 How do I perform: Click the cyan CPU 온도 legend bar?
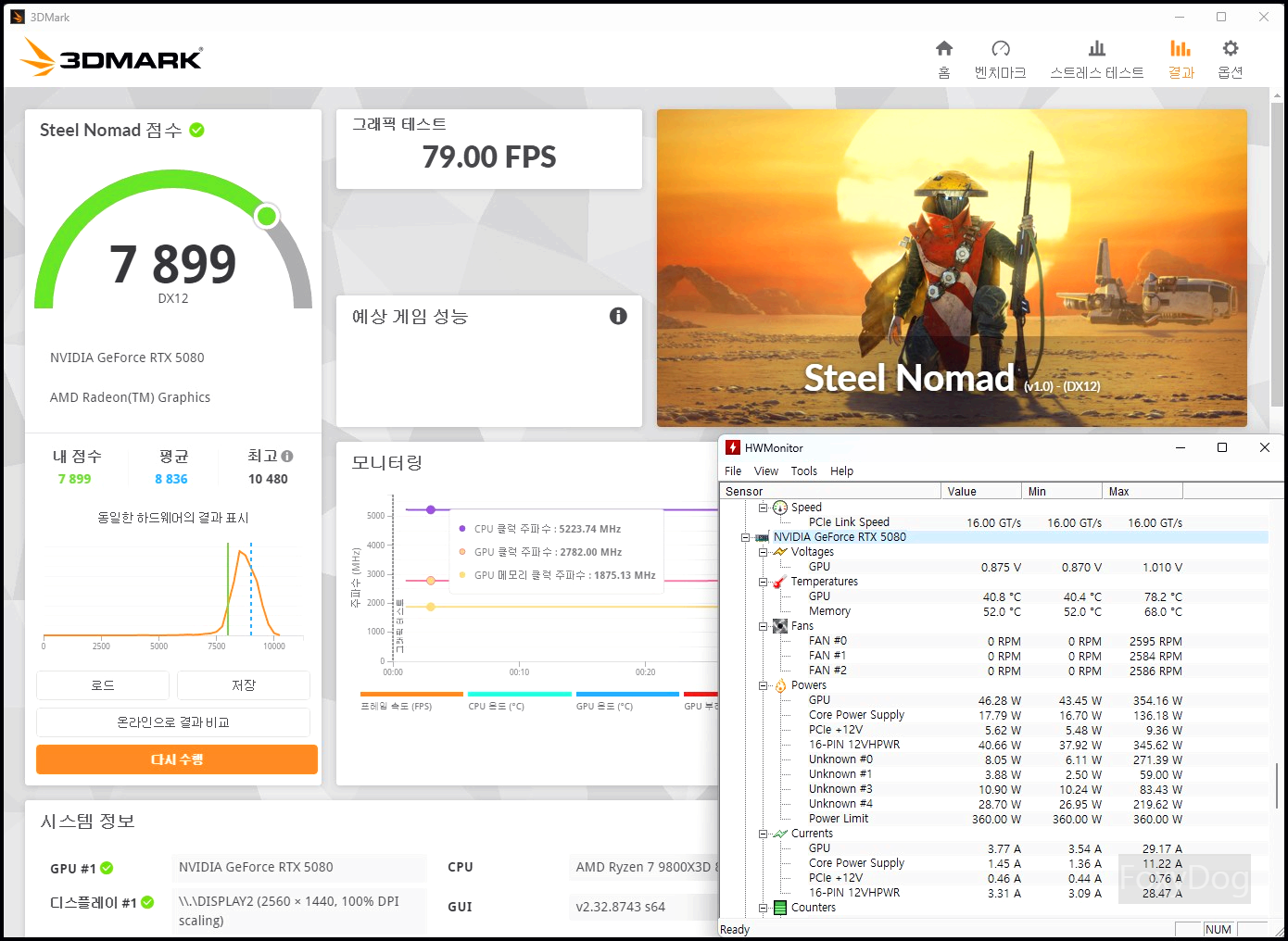coord(520,694)
